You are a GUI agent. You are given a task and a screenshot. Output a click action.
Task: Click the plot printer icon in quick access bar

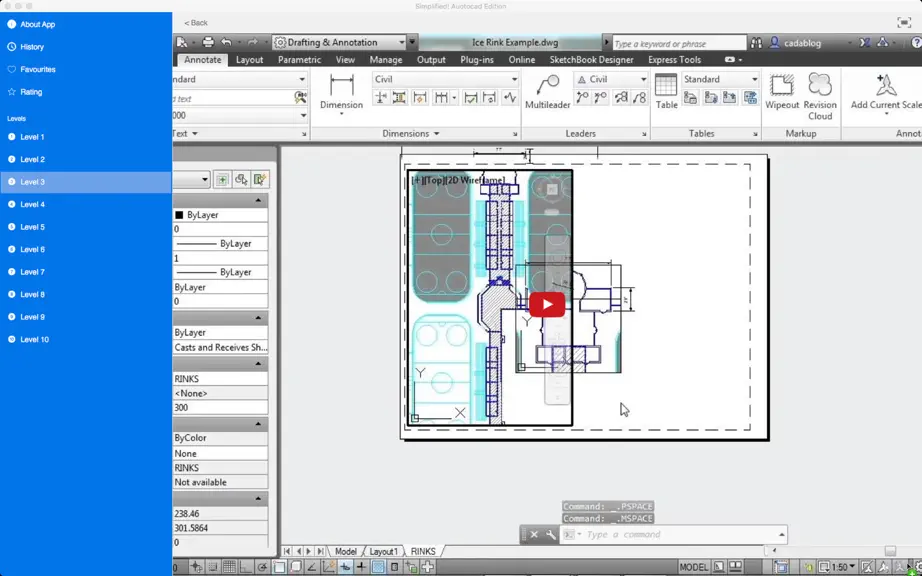(208, 42)
